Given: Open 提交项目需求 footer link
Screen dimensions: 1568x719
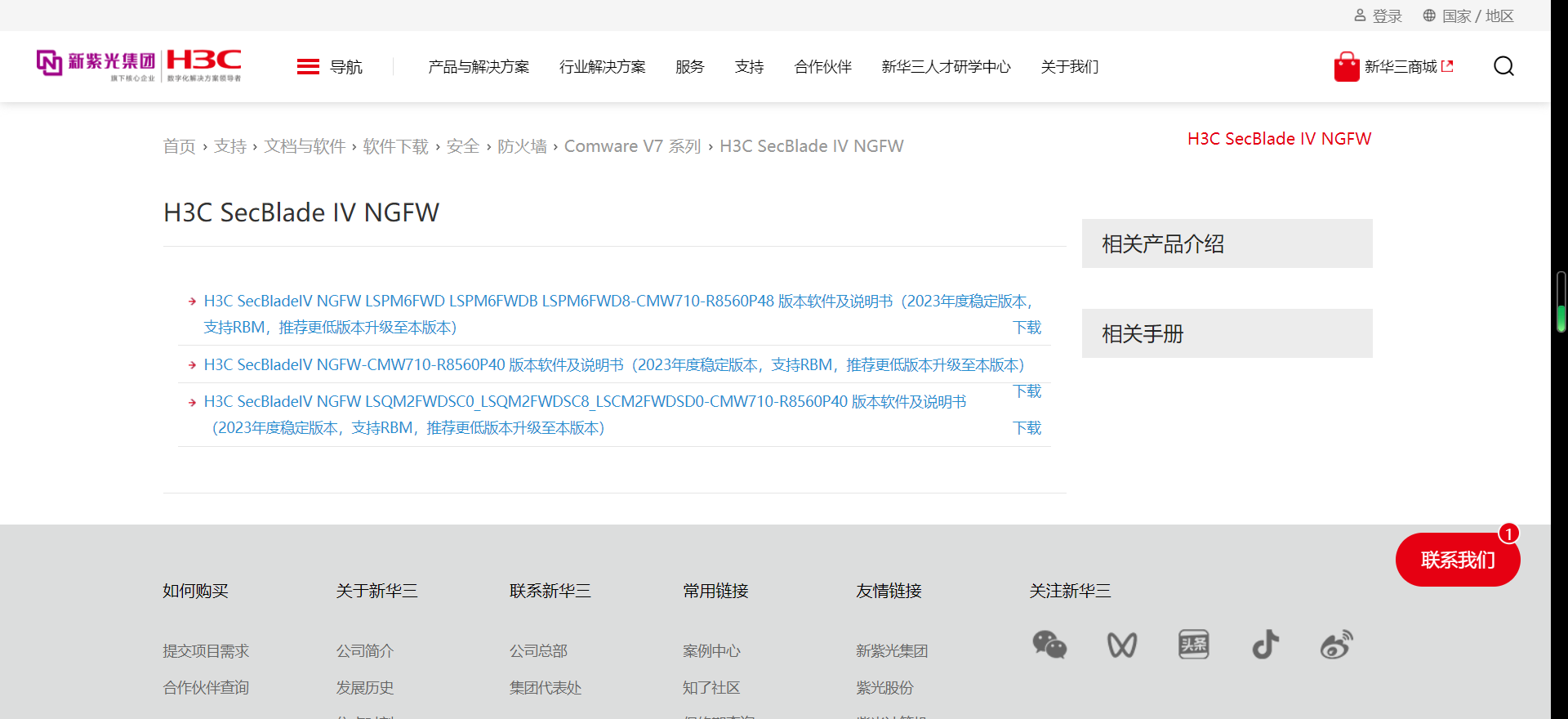Looking at the screenshot, I should [x=206, y=651].
